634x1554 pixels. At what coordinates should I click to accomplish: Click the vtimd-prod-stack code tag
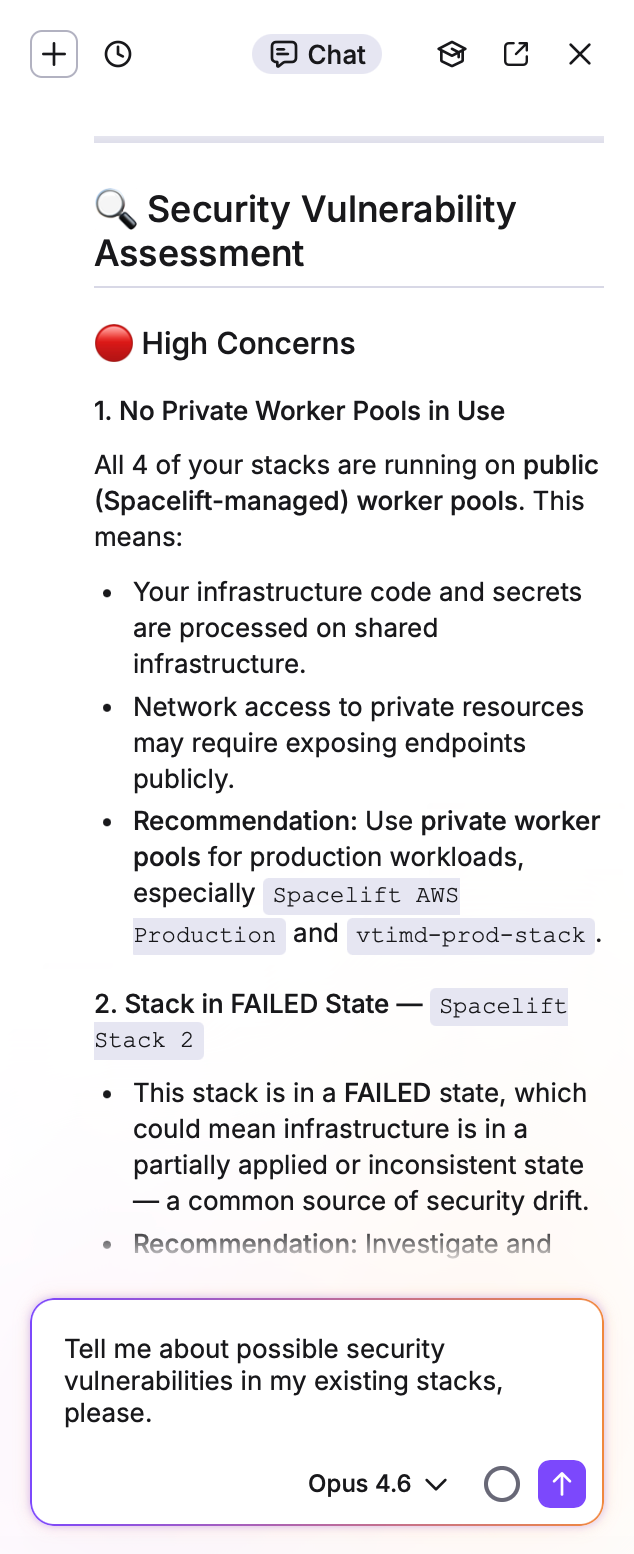pos(471,935)
